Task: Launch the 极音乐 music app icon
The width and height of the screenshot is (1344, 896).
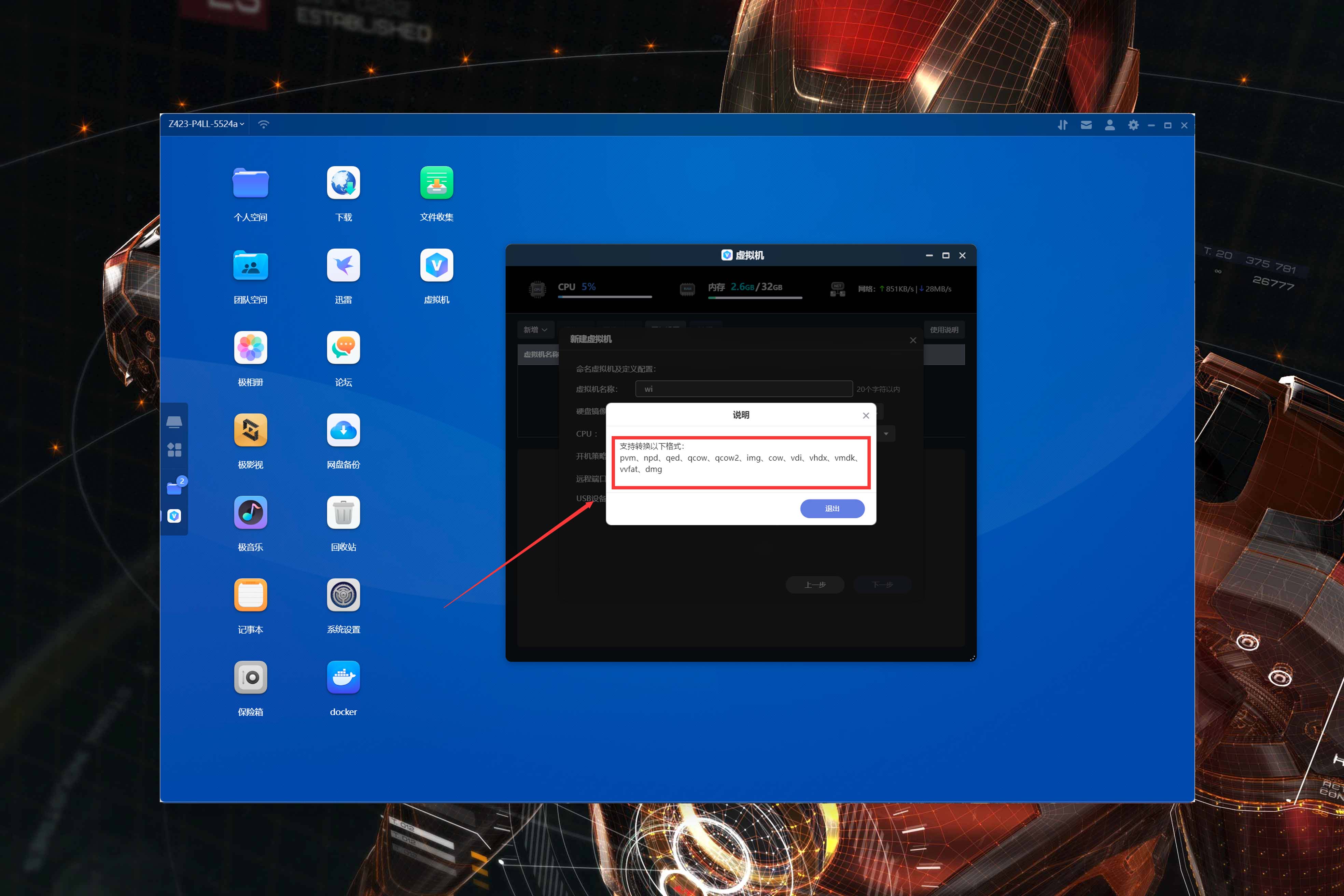Action: (250, 513)
